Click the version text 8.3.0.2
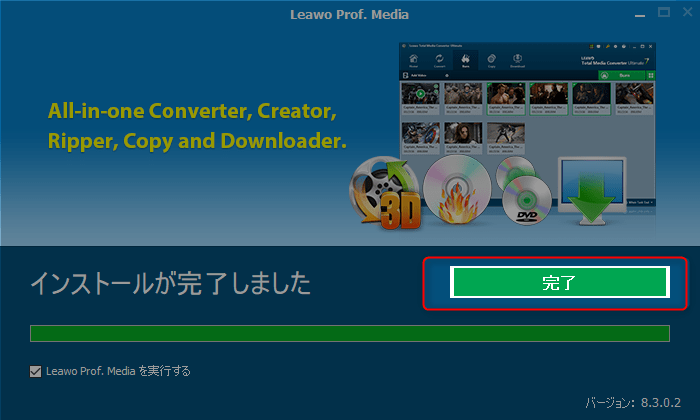Image resolution: width=700 pixels, height=420 pixels. point(661,403)
